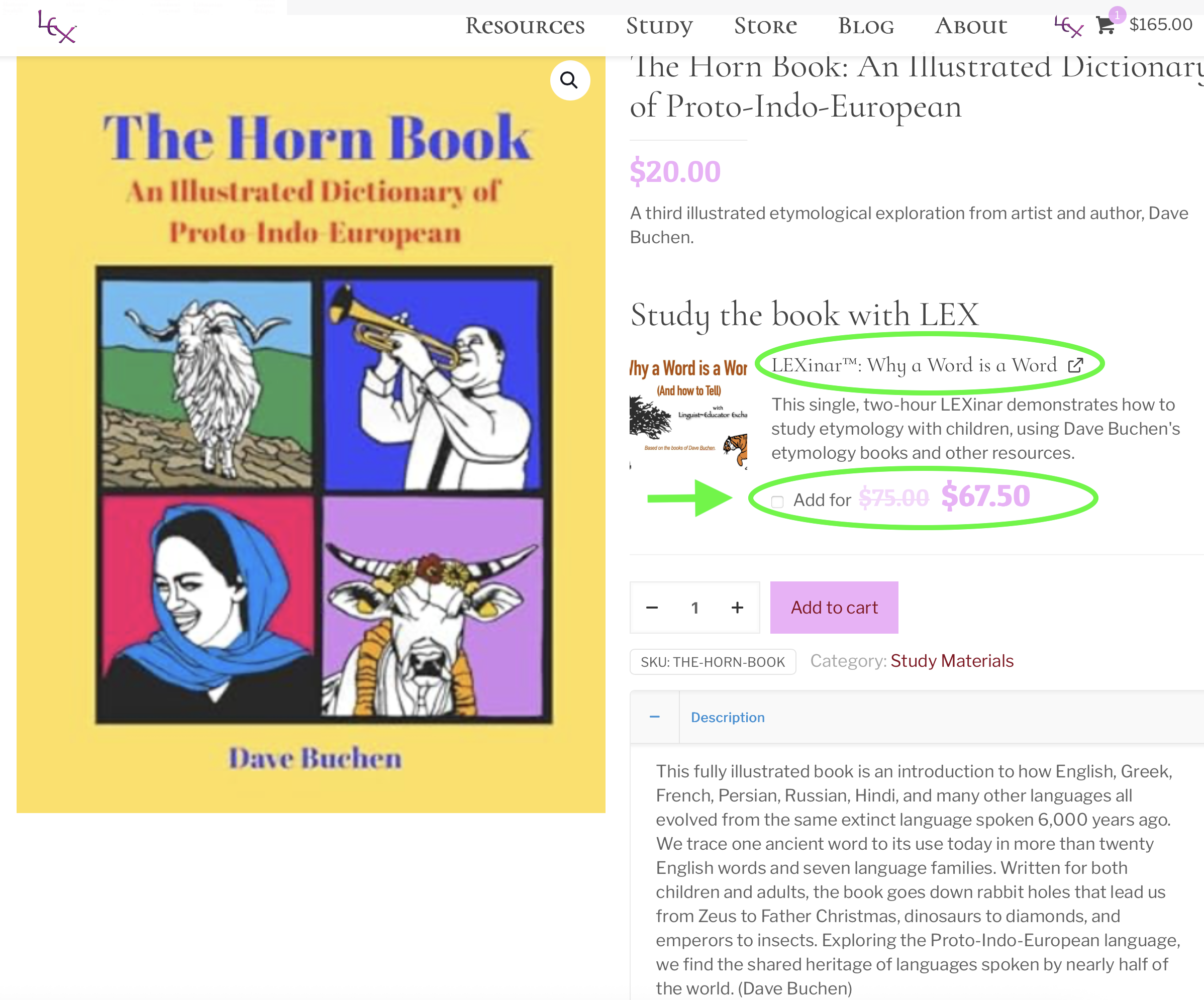Collapse the Description section minus toggle
The width and height of the screenshot is (1204, 1000).
655,717
